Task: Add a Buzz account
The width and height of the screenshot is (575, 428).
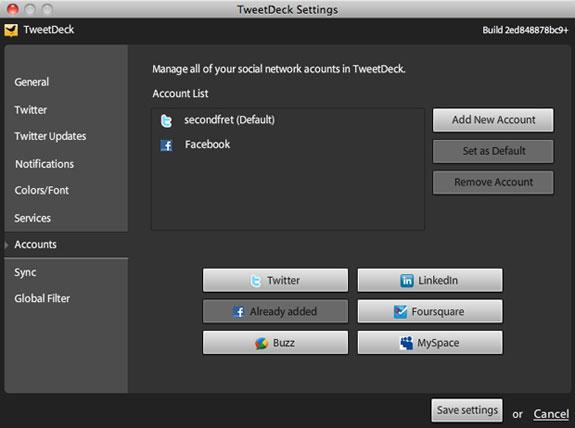Action: coord(275,343)
